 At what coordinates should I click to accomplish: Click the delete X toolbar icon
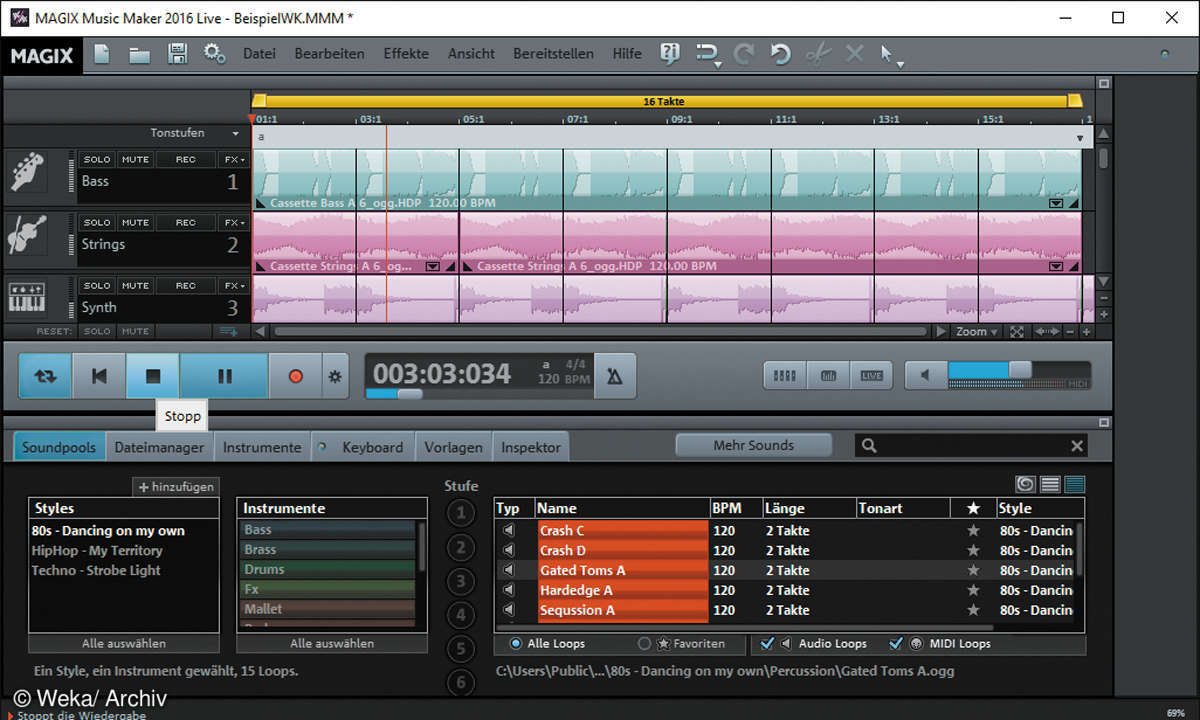click(854, 54)
